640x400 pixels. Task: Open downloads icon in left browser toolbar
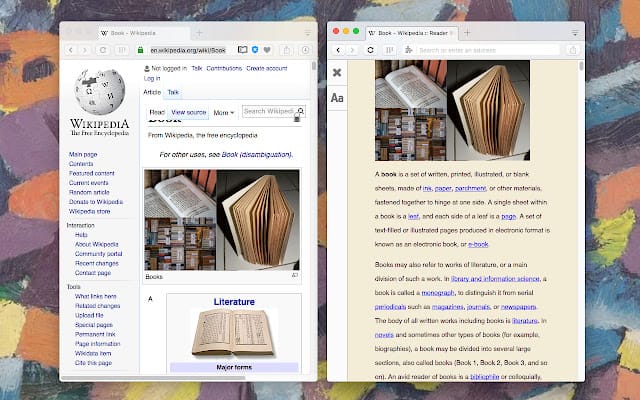(x=304, y=49)
